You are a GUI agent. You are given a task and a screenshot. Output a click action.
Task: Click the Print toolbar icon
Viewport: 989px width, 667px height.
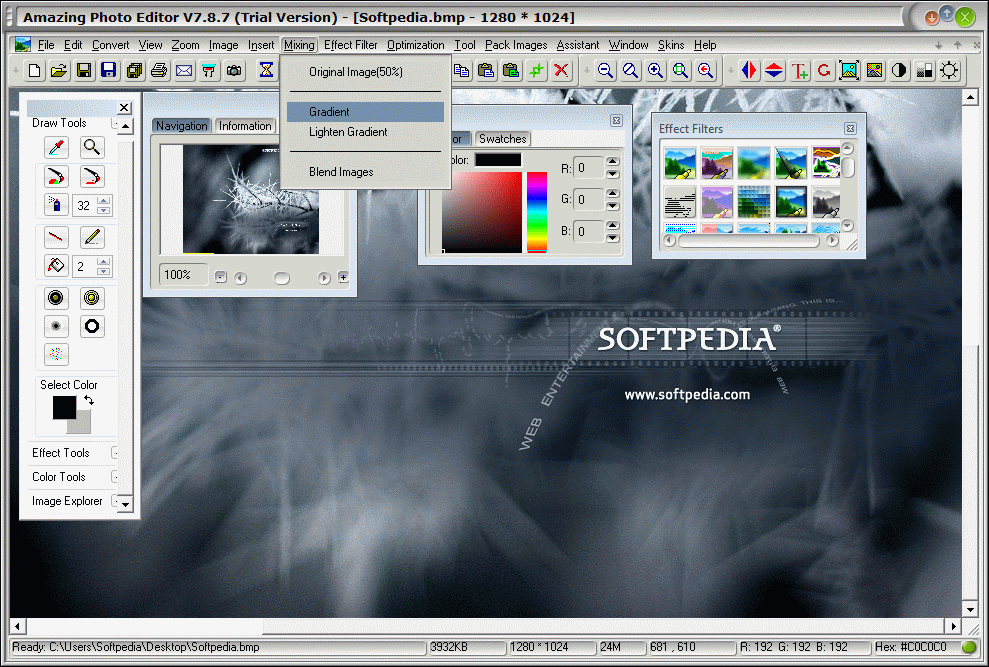click(159, 70)
